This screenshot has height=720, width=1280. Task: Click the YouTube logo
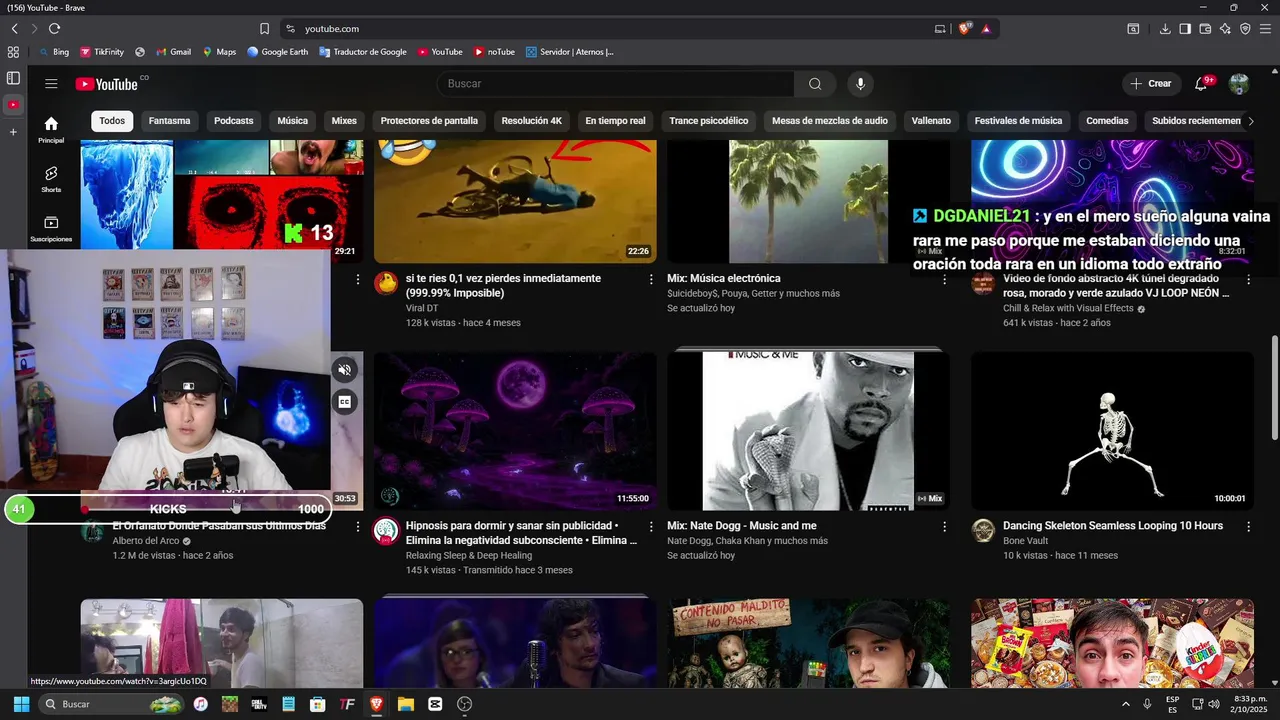106,84
